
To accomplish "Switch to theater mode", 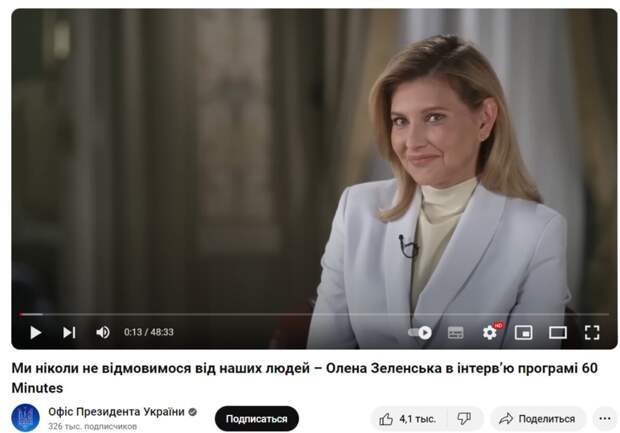I will tap(558, 333).
